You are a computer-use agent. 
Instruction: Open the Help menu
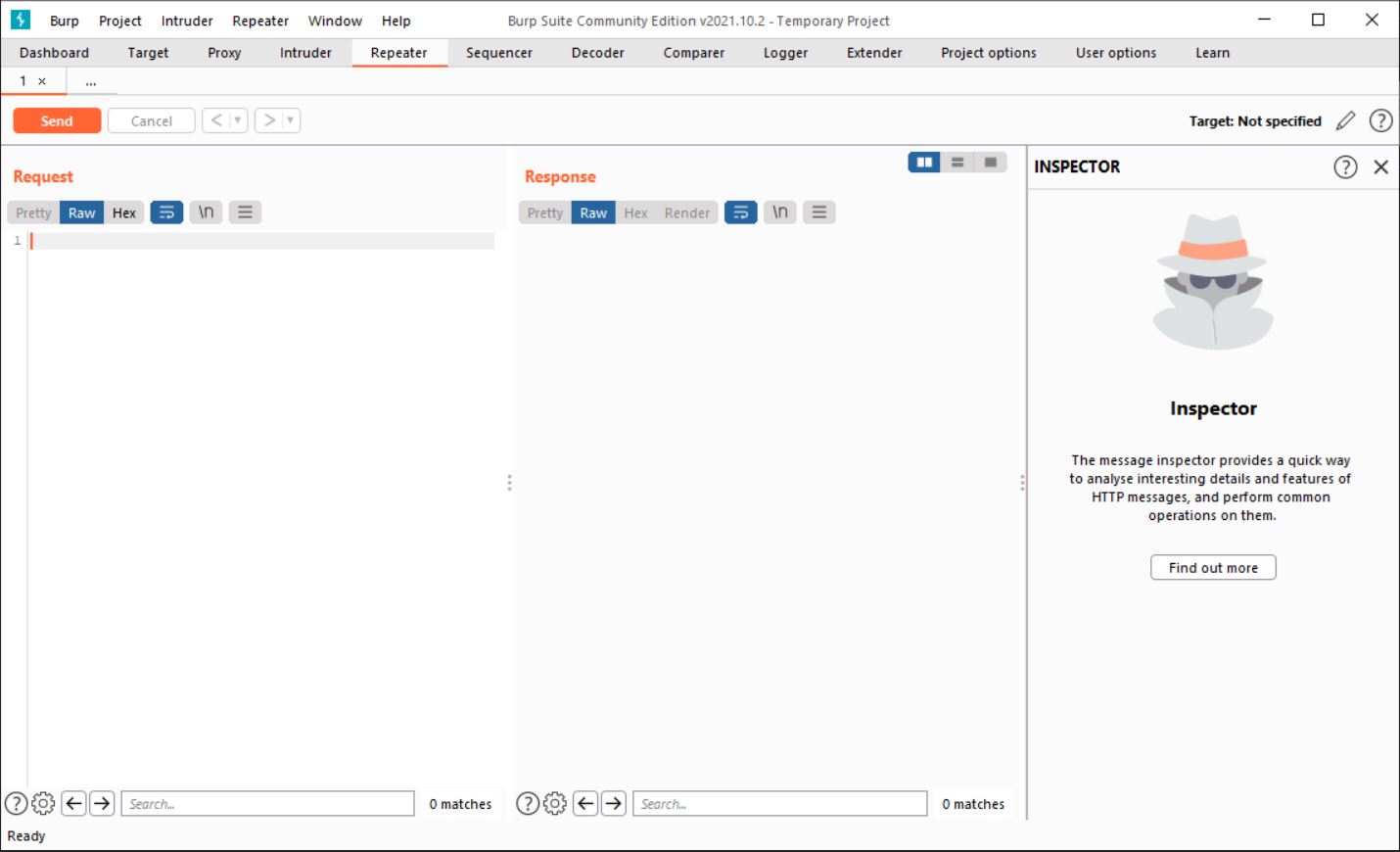397,21
